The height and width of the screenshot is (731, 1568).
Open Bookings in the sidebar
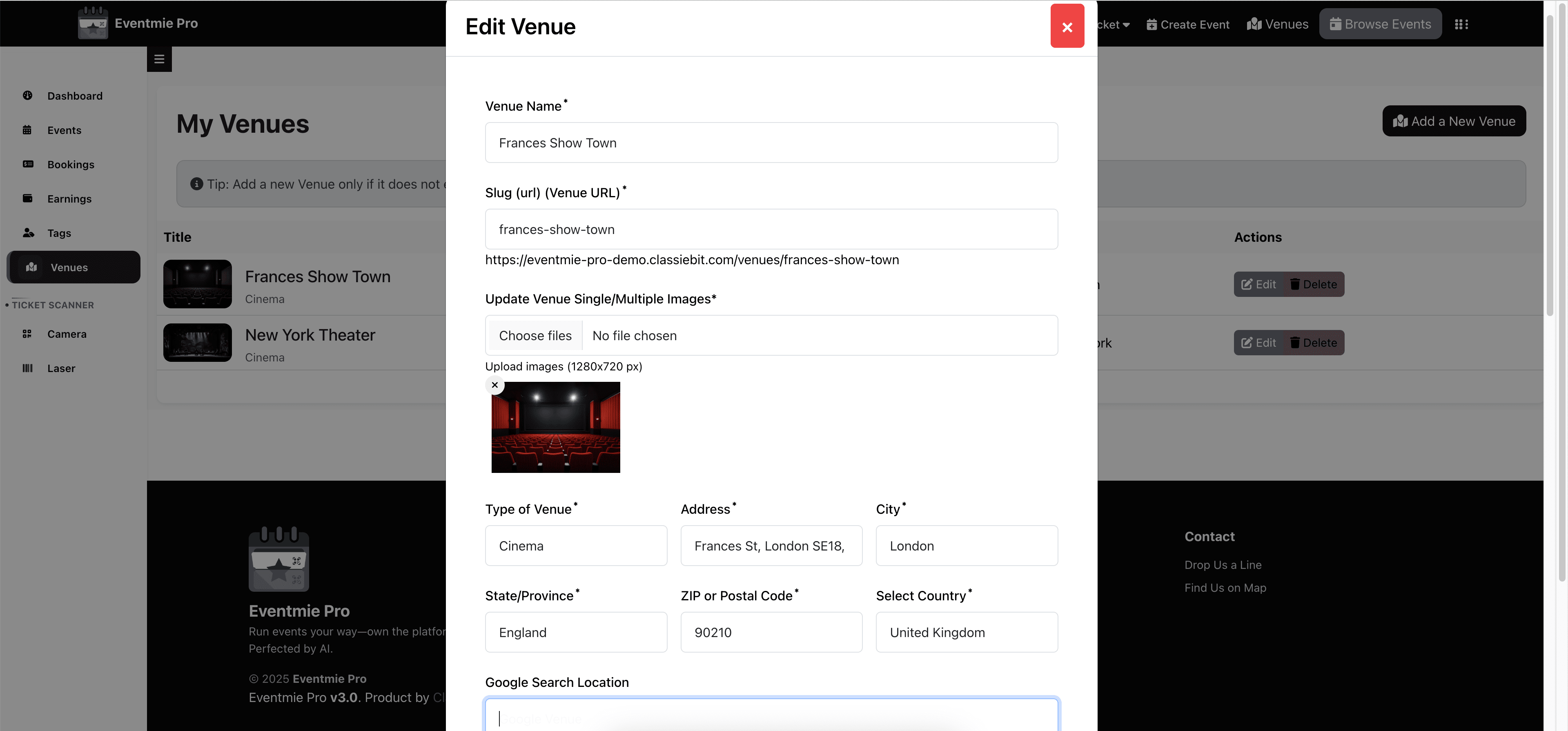pos(71,164)
